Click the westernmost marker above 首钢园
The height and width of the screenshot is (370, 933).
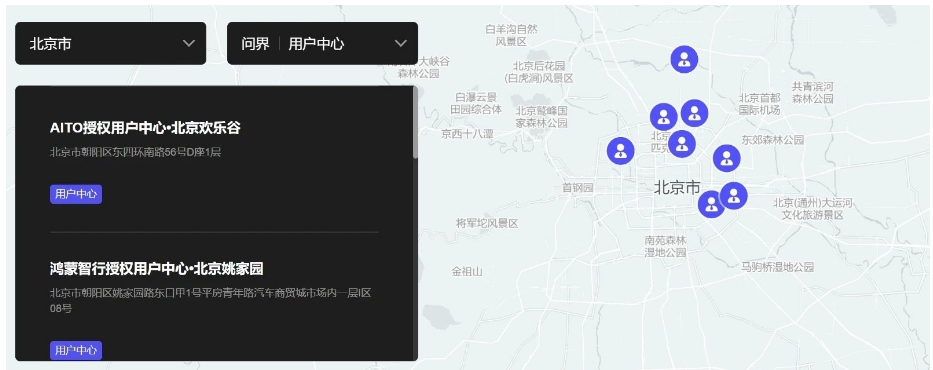point(621,151)
